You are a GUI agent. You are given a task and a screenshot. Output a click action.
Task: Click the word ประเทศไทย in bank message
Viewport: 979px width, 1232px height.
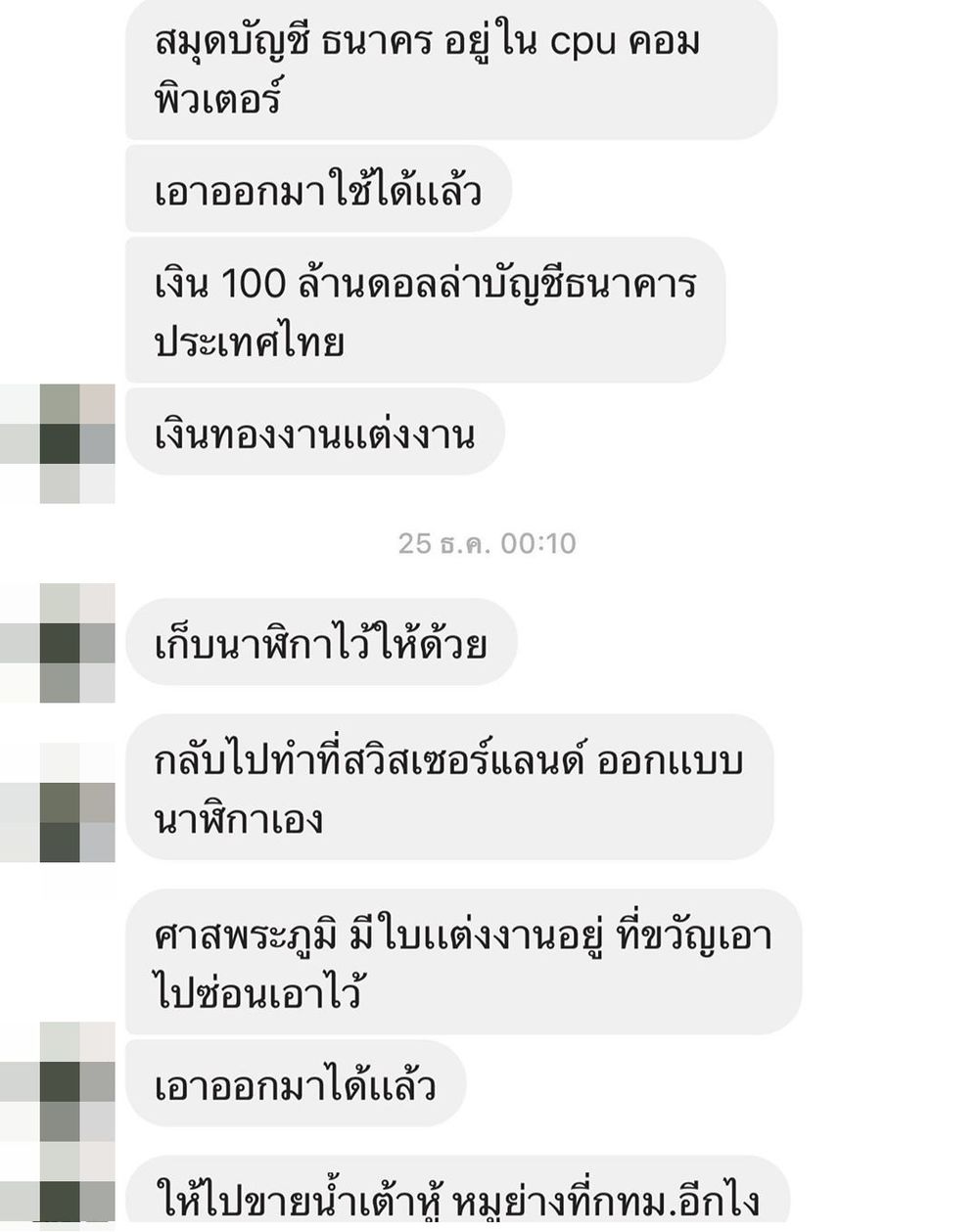point(250,342)
